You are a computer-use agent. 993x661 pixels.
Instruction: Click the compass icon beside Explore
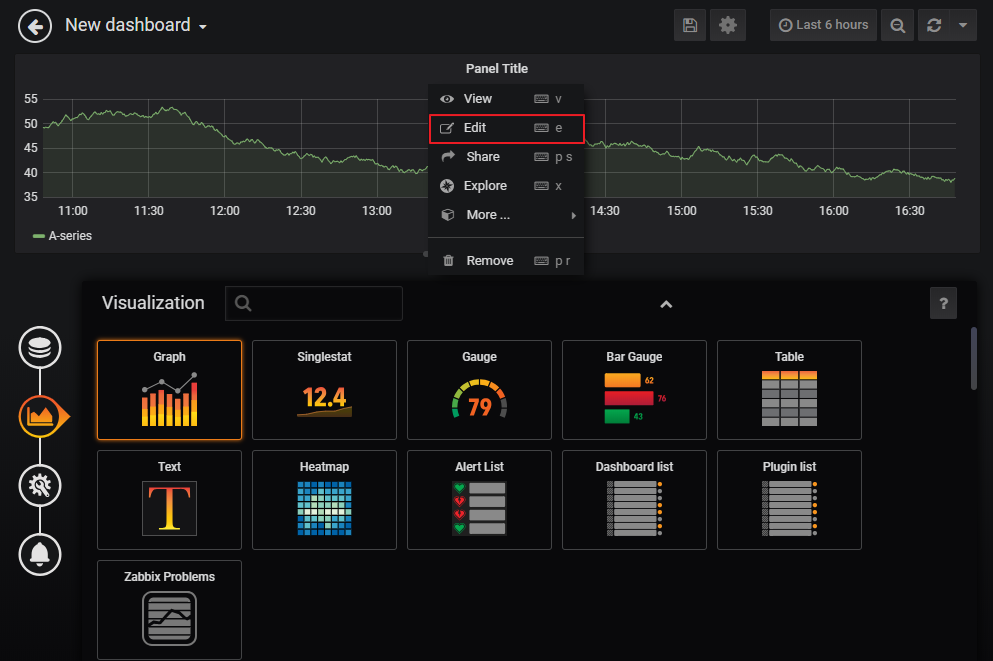447,186
